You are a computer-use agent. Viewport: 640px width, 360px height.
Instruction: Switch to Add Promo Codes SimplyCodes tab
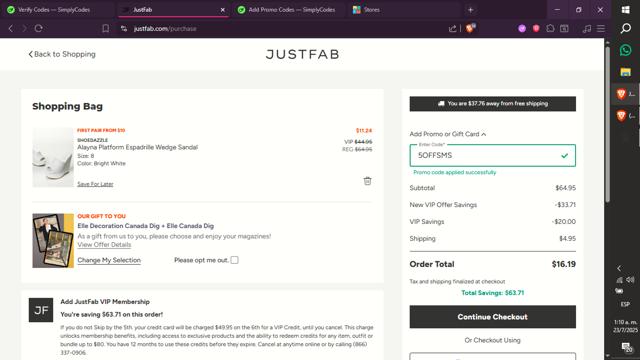pos(287,10)
